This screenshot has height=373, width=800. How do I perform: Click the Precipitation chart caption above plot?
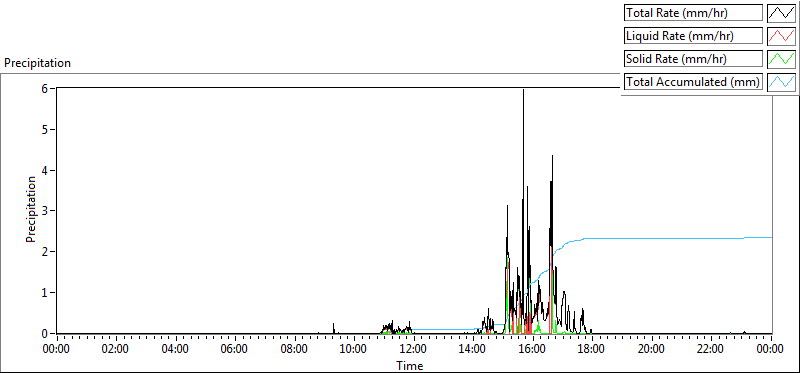coord(37,63)
